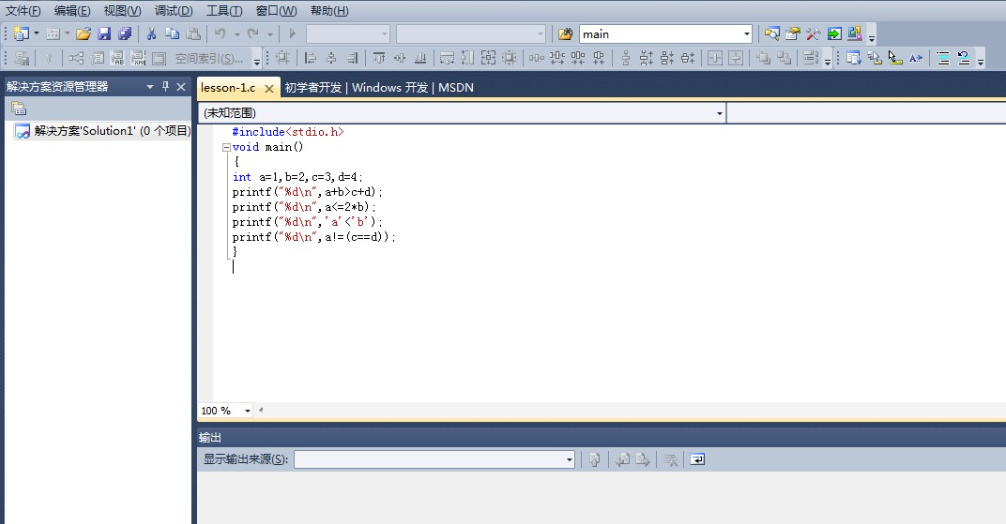The image size is (1006, 524).
Task: Toggle word wrap in Output panel
Action: tap(697, 460)
